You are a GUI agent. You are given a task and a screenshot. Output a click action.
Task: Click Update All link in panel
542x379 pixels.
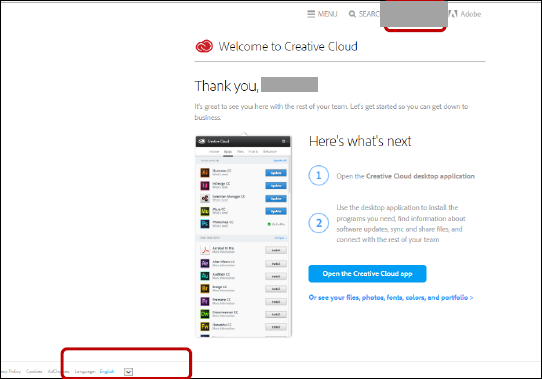tap(280, 160)
